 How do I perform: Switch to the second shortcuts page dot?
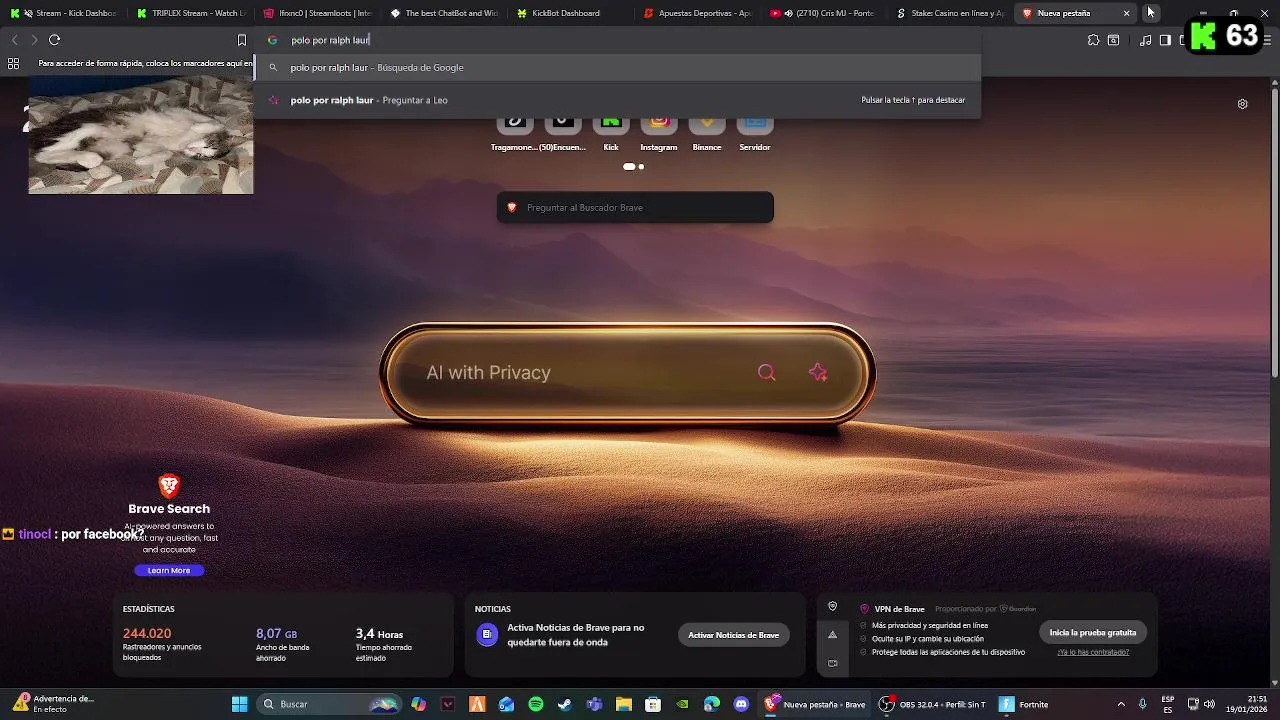pyautogui.click(x=641, y=167)
